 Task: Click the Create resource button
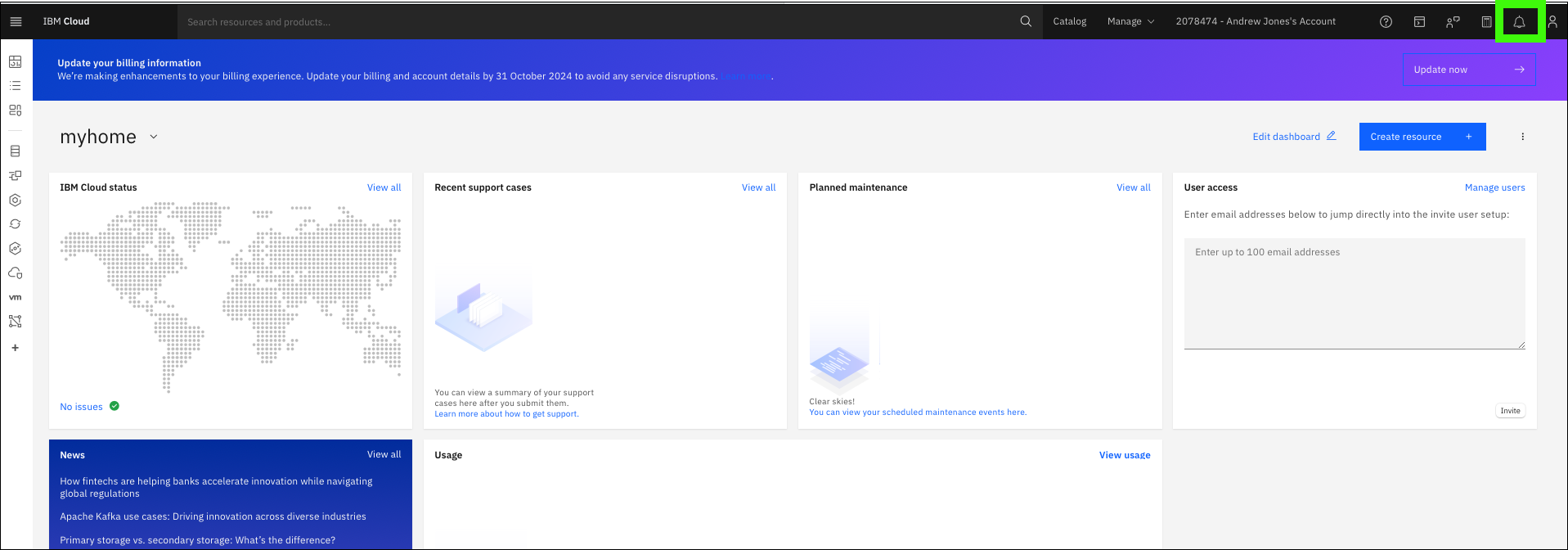[x=1422, y=137]
